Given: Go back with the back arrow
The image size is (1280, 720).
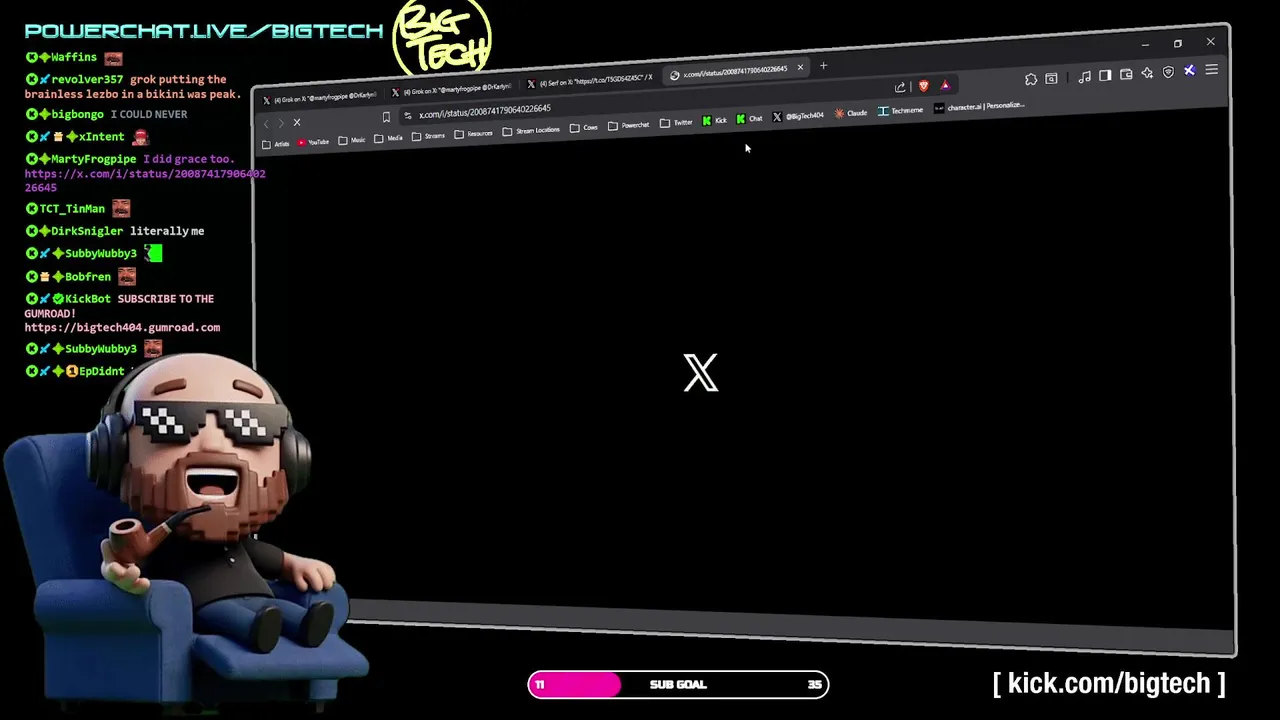Looking at the screenshot, I should click(266, 123).
